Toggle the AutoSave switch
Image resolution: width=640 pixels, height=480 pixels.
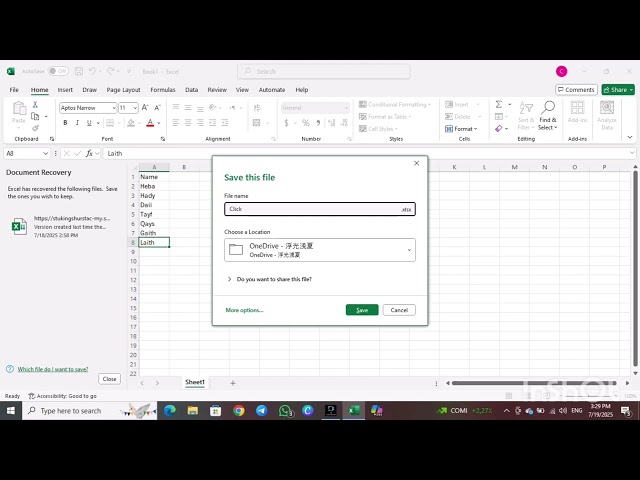point(58,71)
